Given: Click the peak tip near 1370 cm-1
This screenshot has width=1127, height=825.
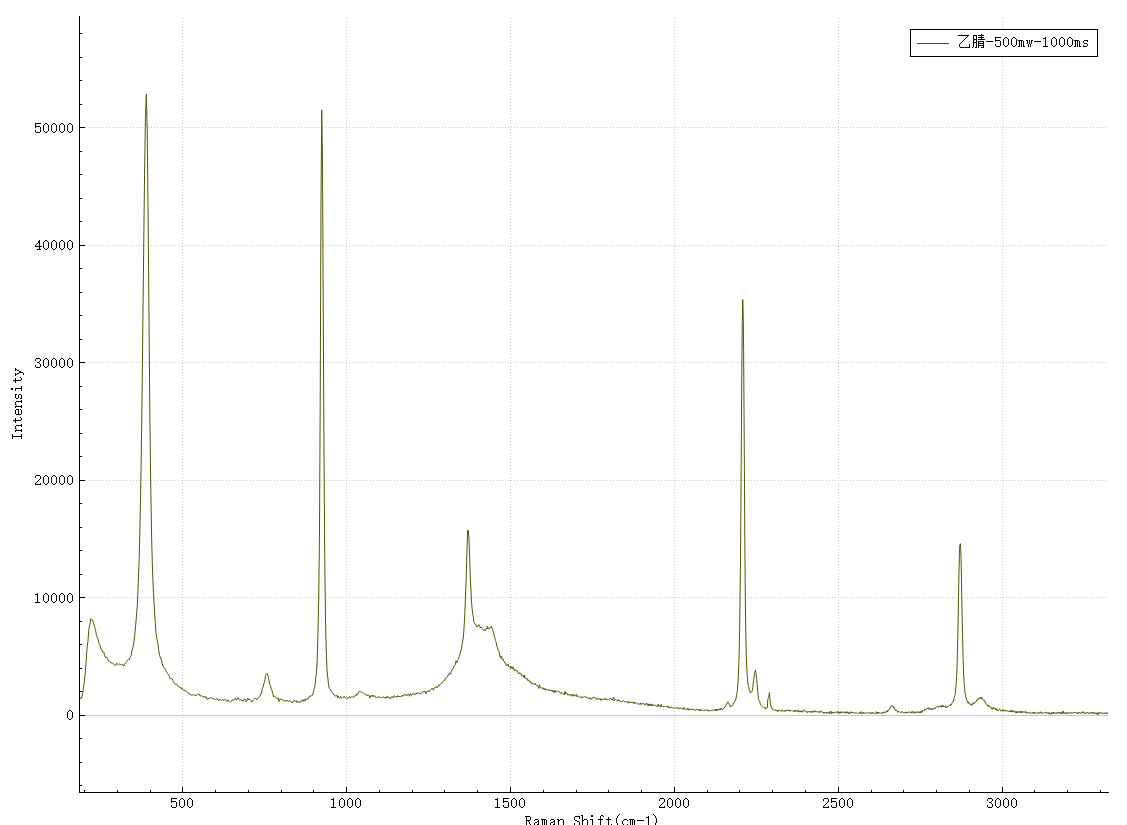Looking at the screenshot, I should [467, 531].
